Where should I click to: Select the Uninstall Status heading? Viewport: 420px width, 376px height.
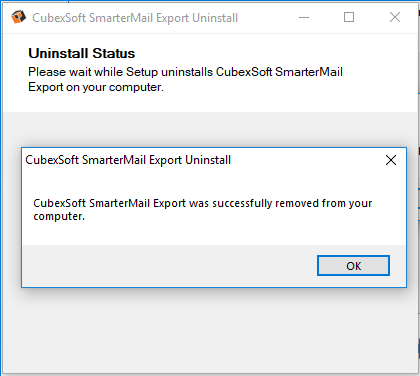[82, 53]
